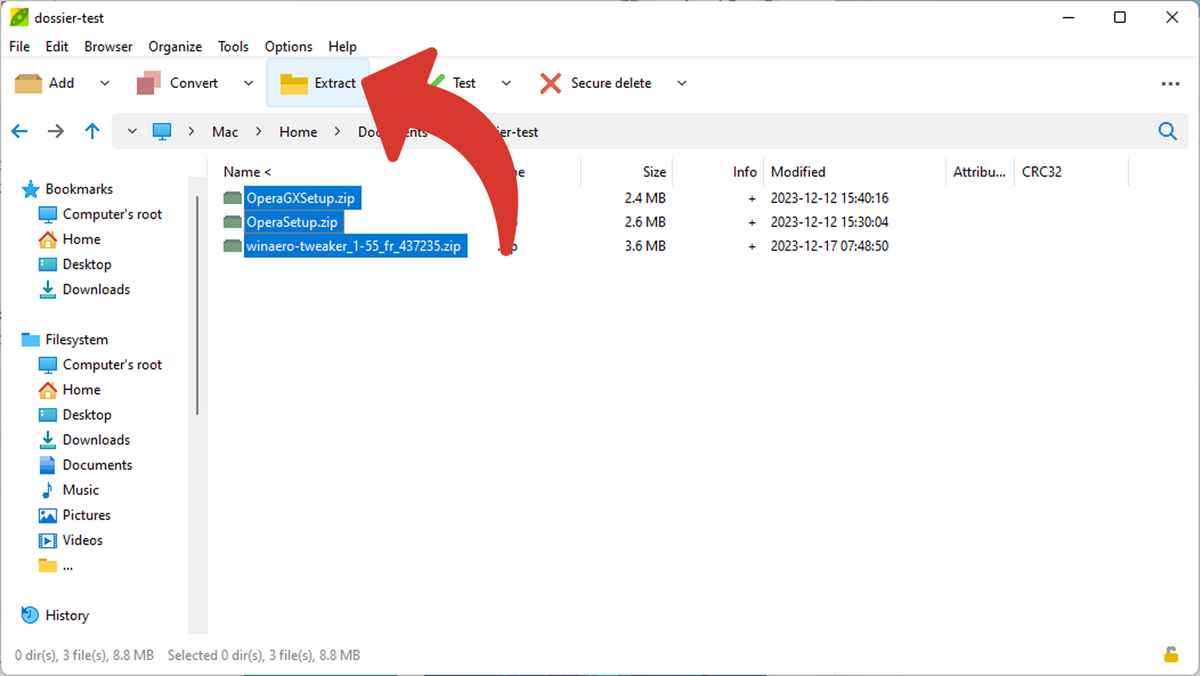The height and width of the screenshot is (676, 1200).
Task: Open the Tools menu
Action: [x=233, y=46]
